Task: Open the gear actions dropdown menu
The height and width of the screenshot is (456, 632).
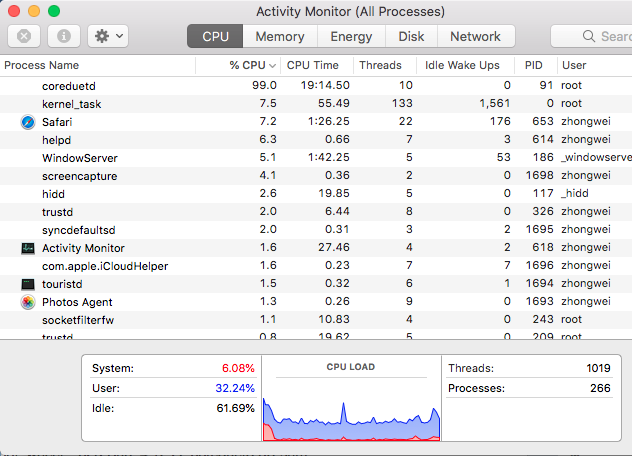Action: click(x=108, y=36)
